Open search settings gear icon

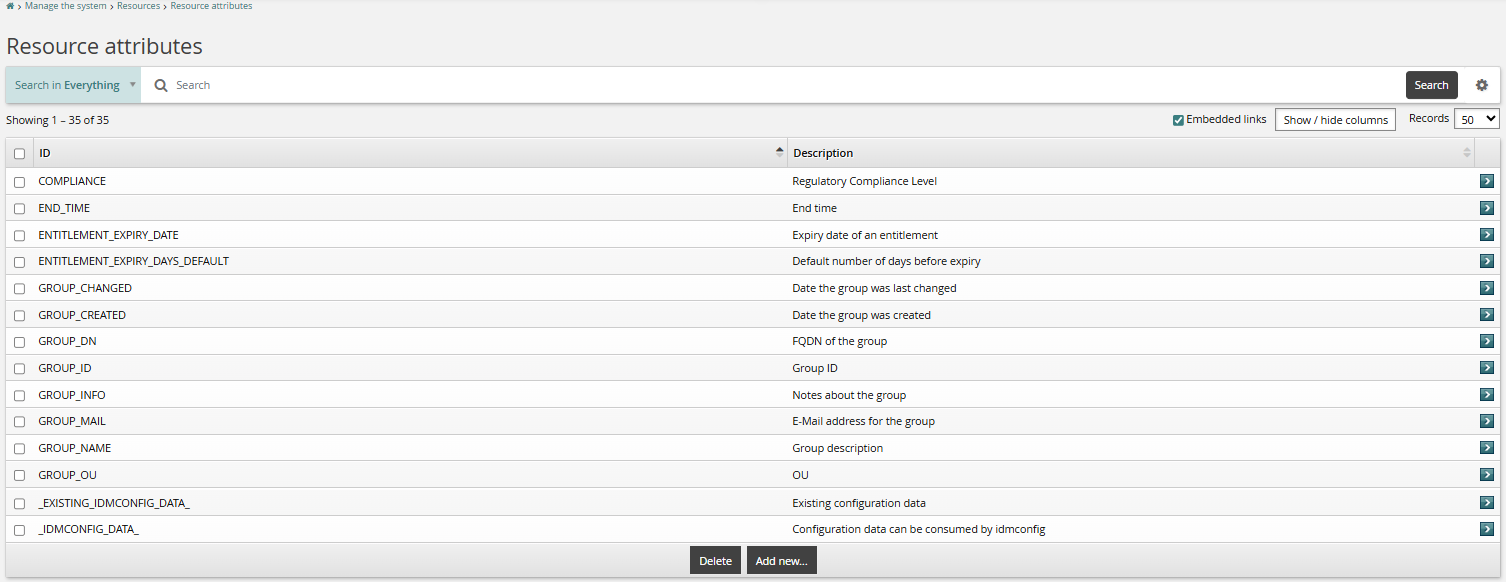click(1482, 85)
